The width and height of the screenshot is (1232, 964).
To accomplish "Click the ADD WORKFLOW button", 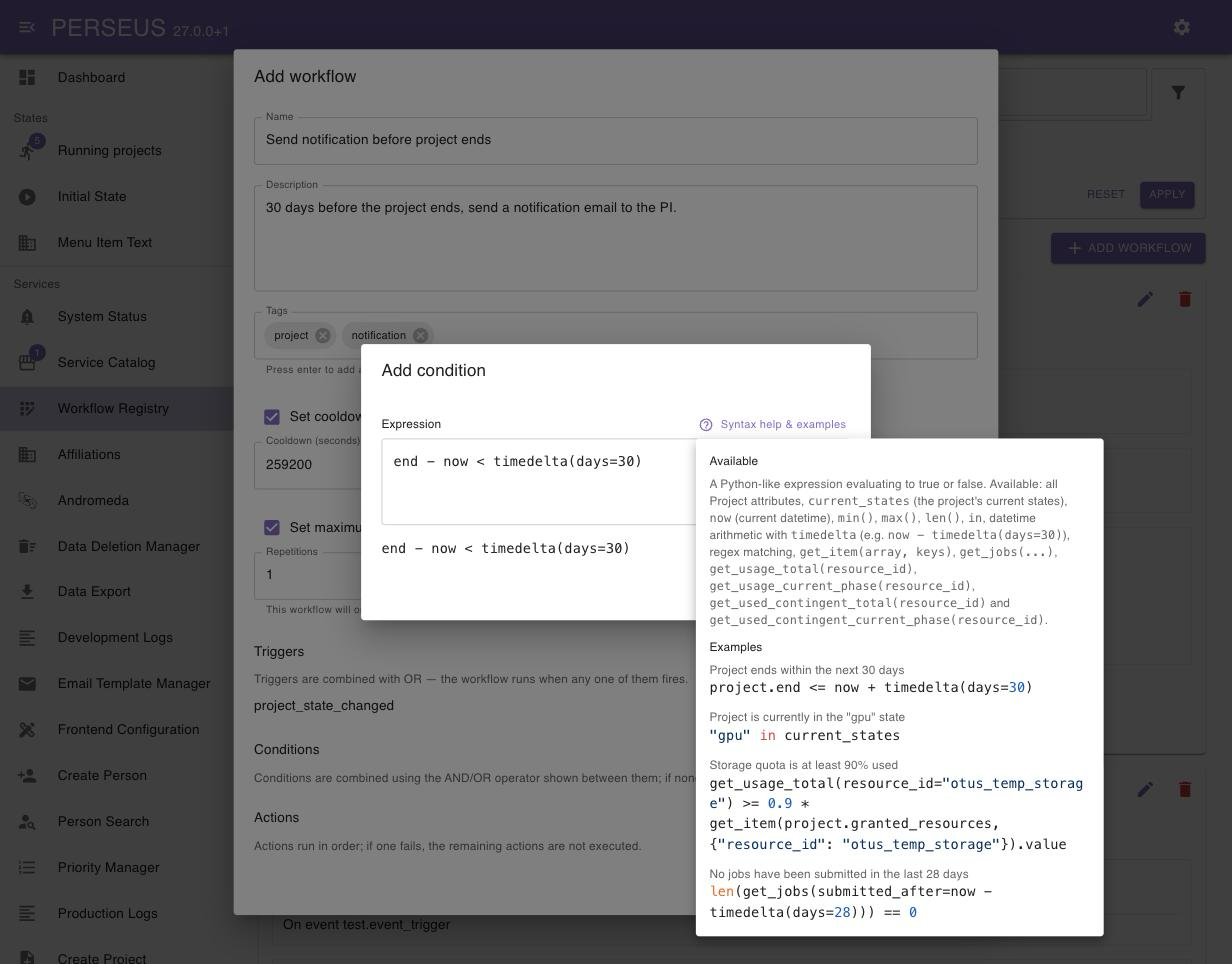I will tap(1128, 248).
